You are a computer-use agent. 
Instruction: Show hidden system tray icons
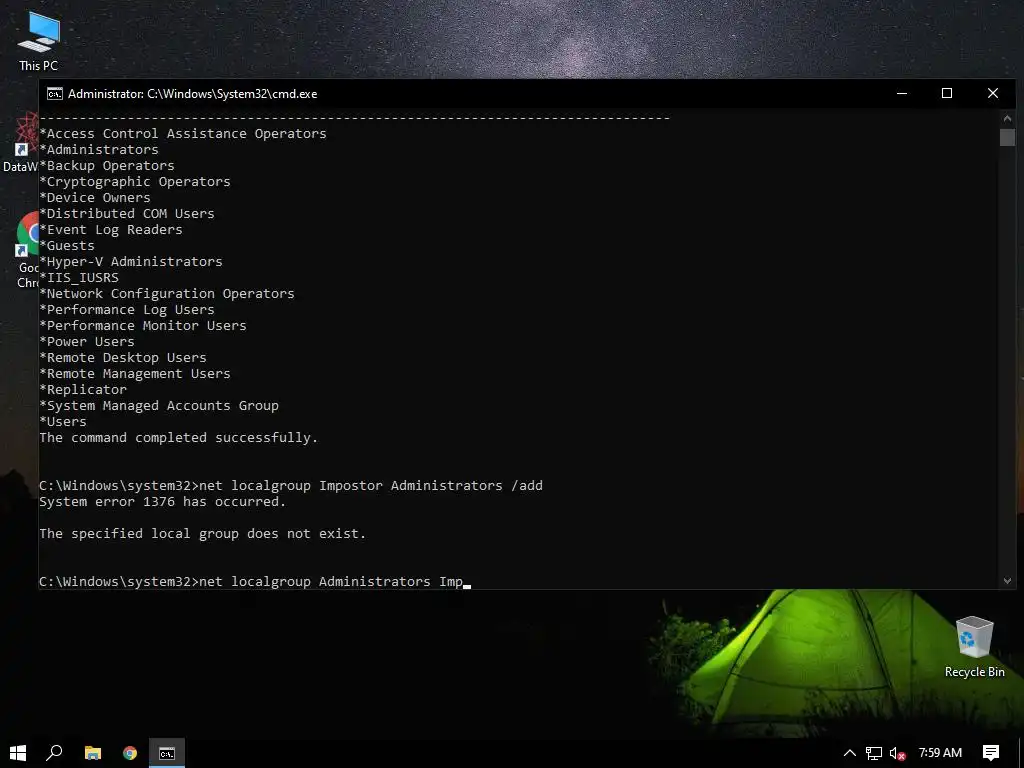[x=850, y=753]
